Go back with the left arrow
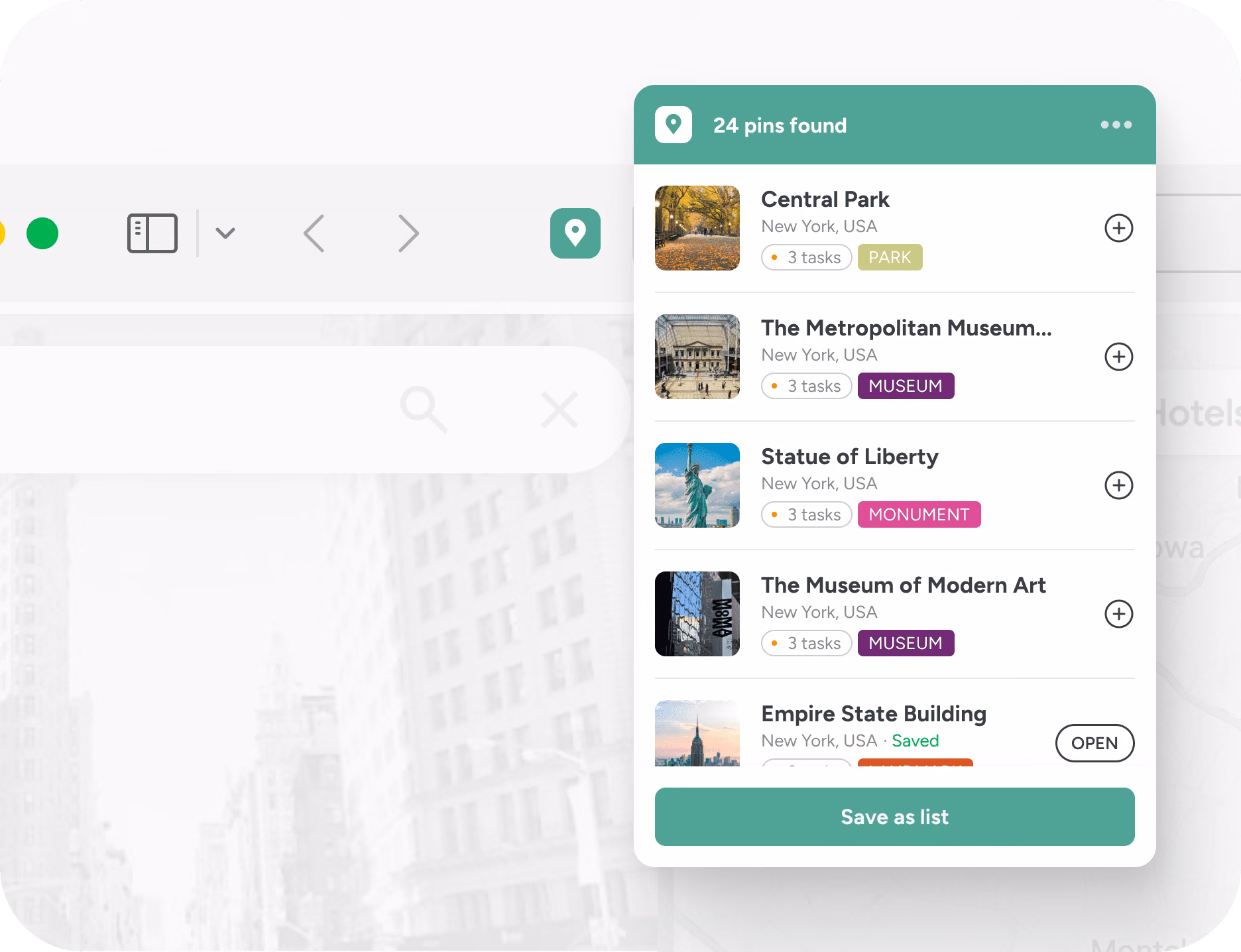 (x=314, y=233)
